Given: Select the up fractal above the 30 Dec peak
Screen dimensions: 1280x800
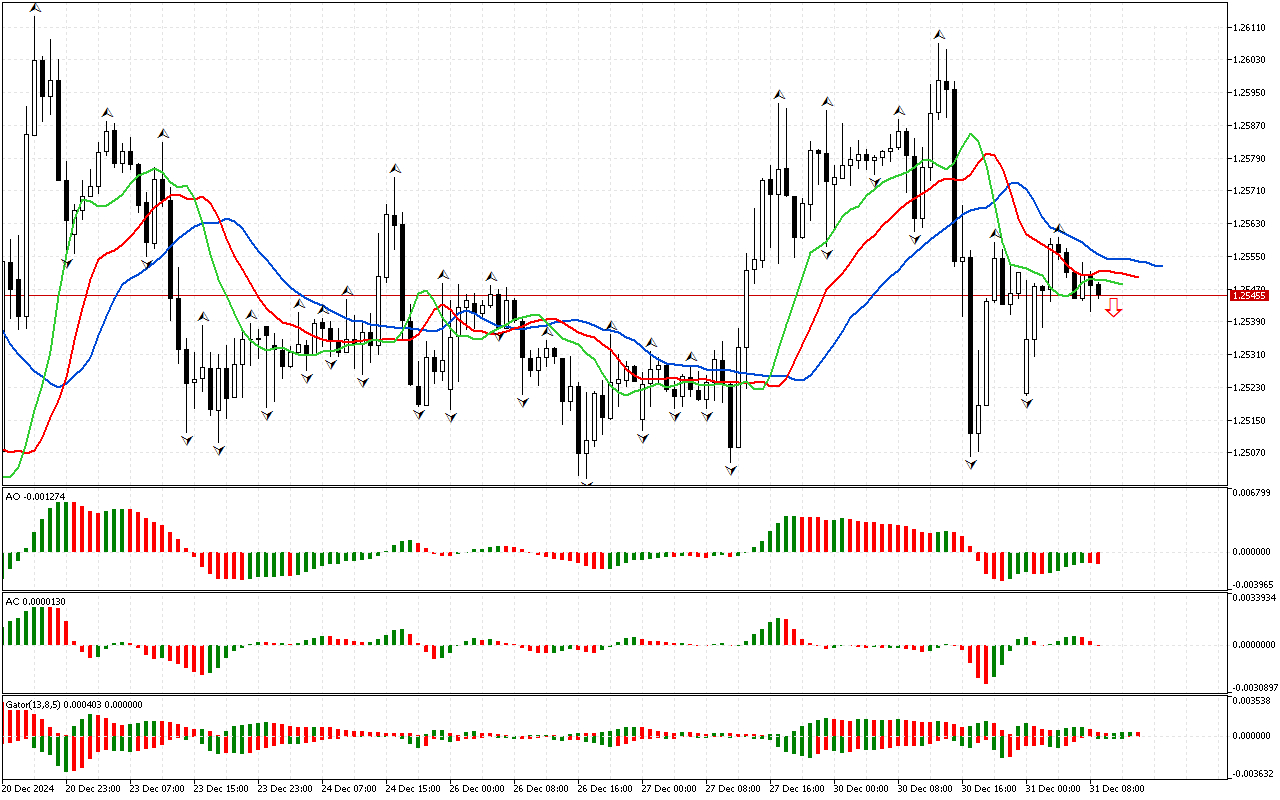Looking at the screenshot, I should coord(938,35).
